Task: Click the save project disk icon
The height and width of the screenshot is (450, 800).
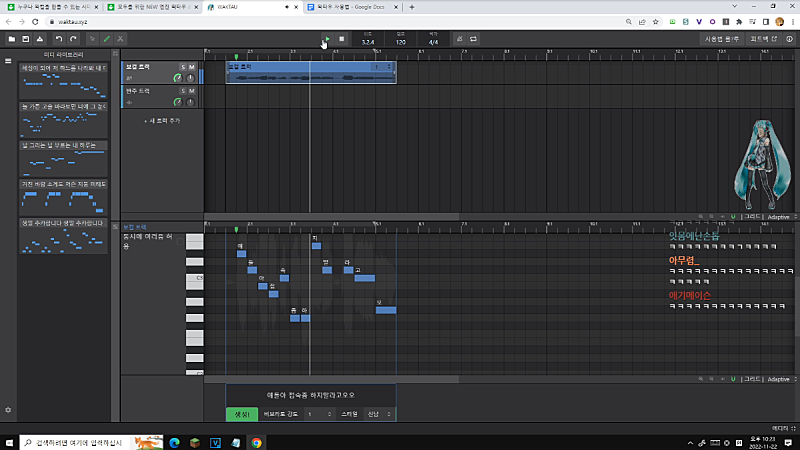Action: [x=25, y=39]
